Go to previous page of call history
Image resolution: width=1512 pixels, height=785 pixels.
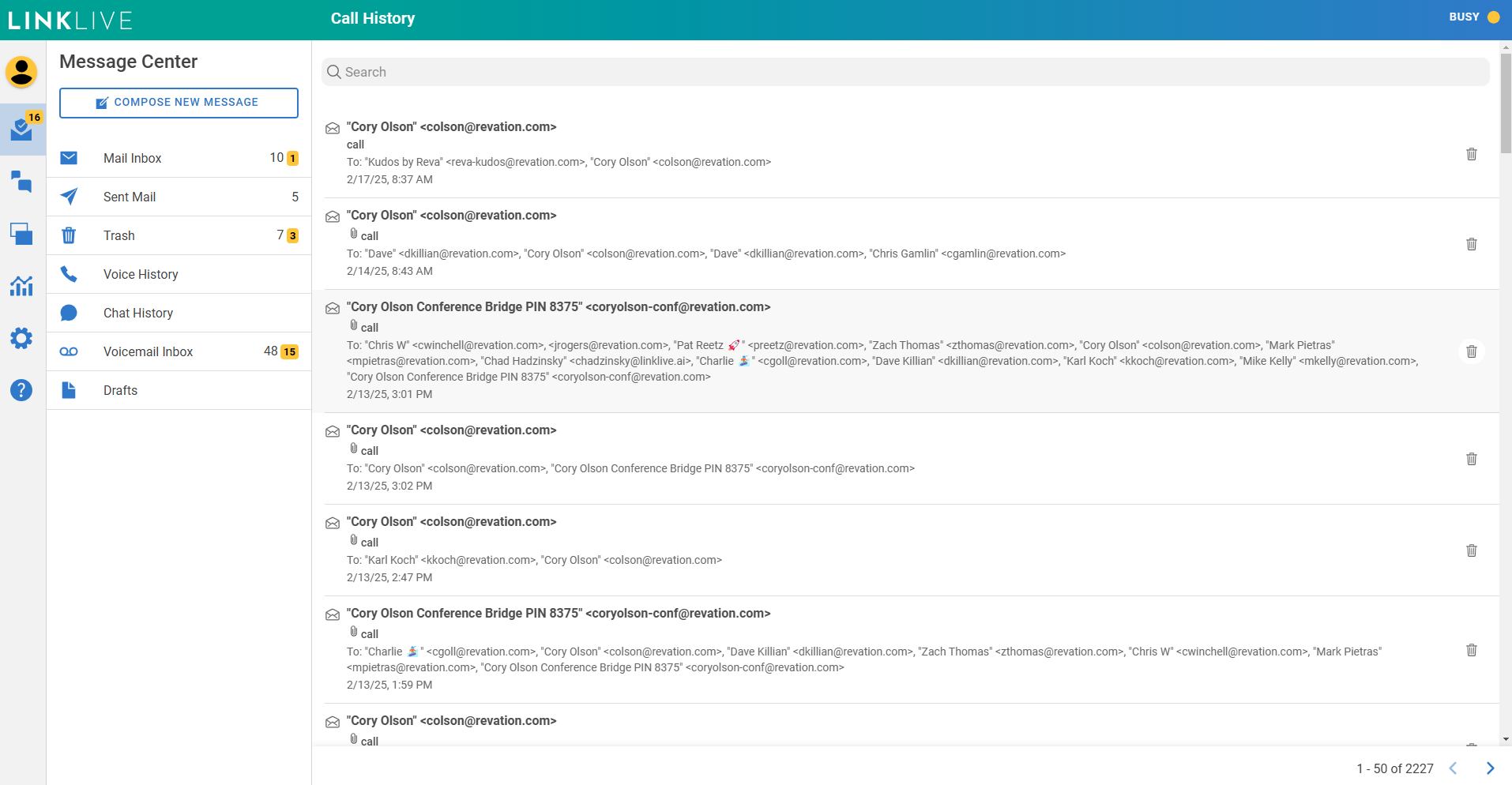tap(1453, 768)
